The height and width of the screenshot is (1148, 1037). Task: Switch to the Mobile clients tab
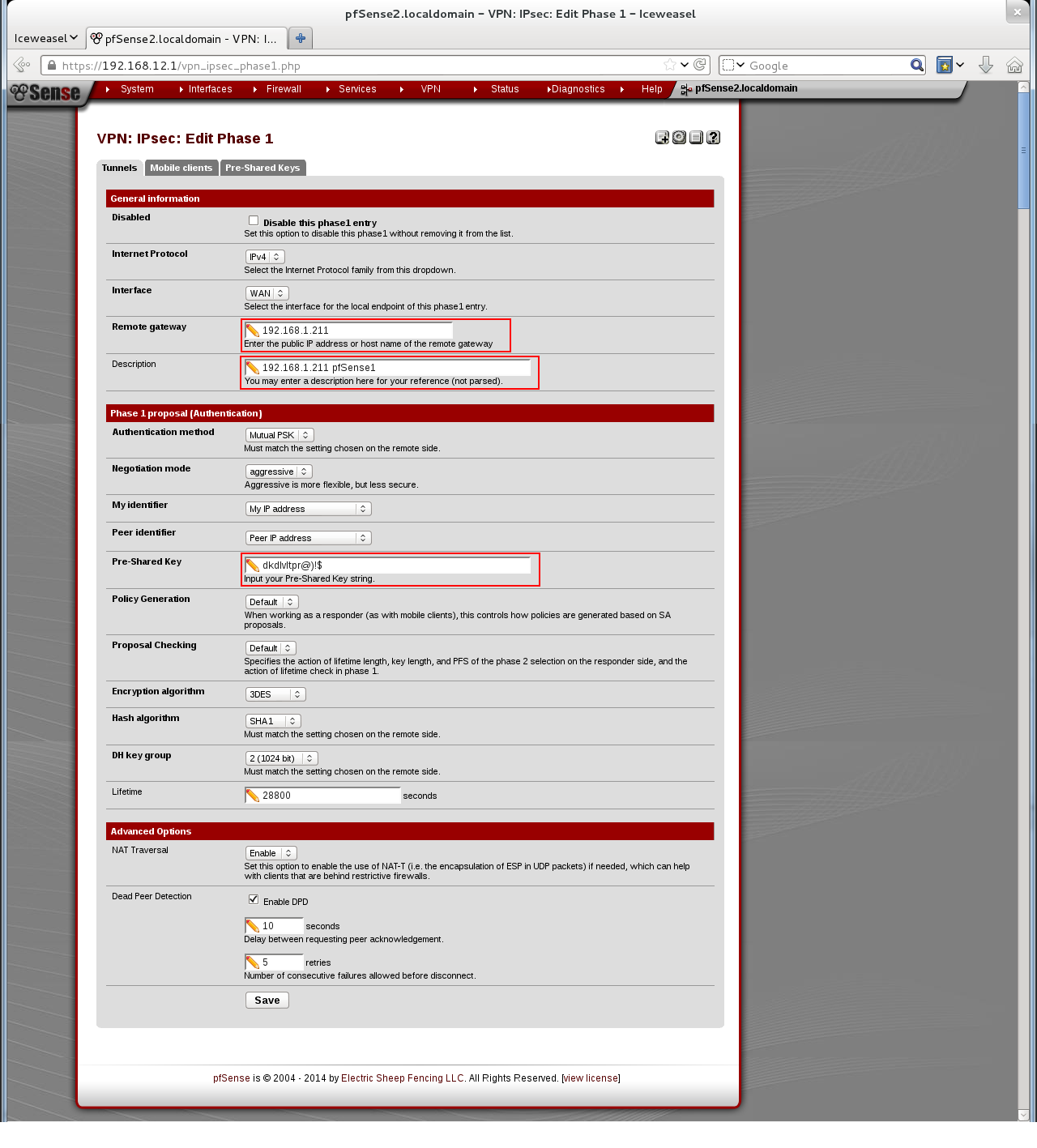tap(181, 168)
